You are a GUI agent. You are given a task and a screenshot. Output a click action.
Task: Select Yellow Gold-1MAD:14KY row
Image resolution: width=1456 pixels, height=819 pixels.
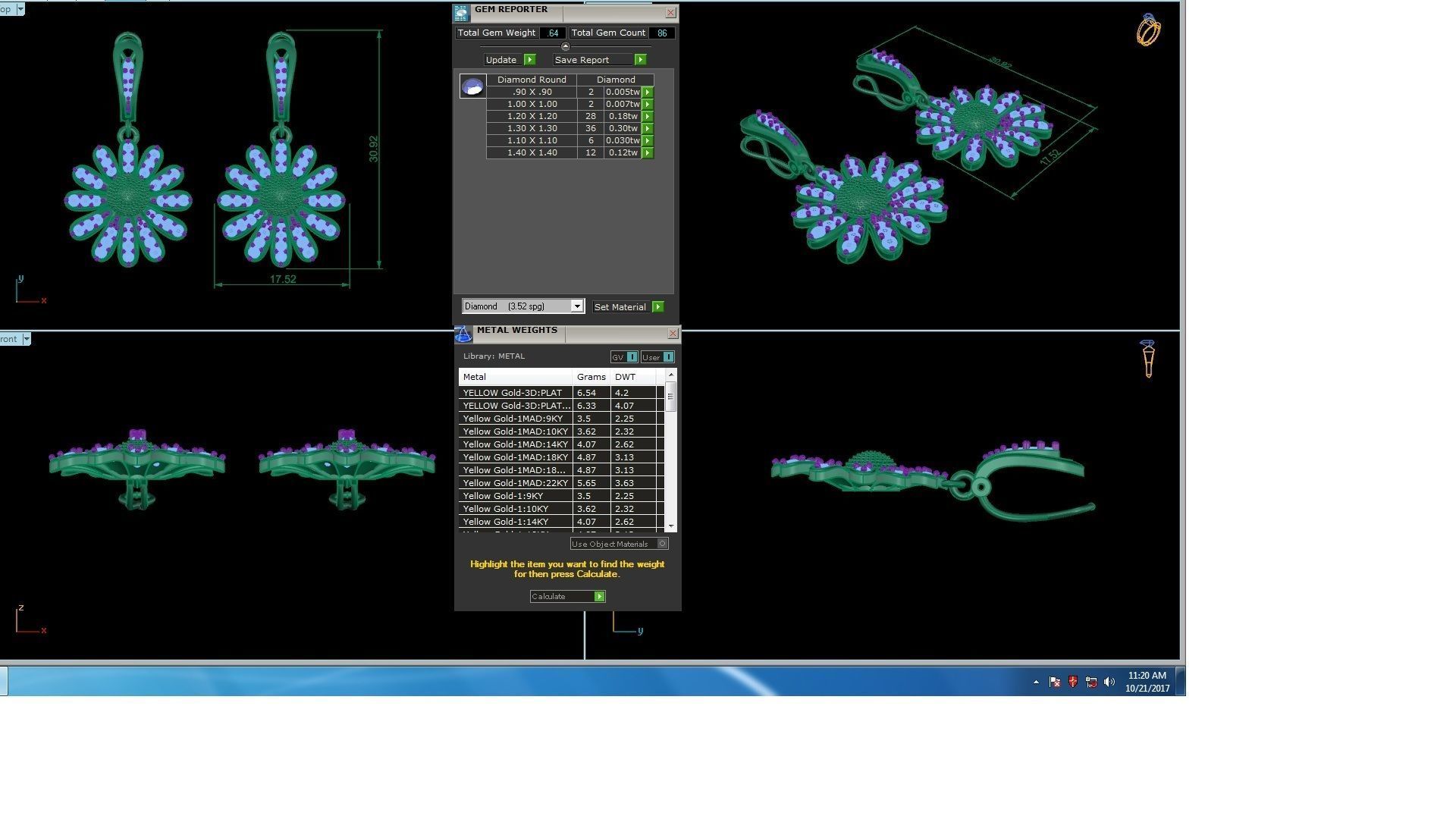[x=516, y=444]
